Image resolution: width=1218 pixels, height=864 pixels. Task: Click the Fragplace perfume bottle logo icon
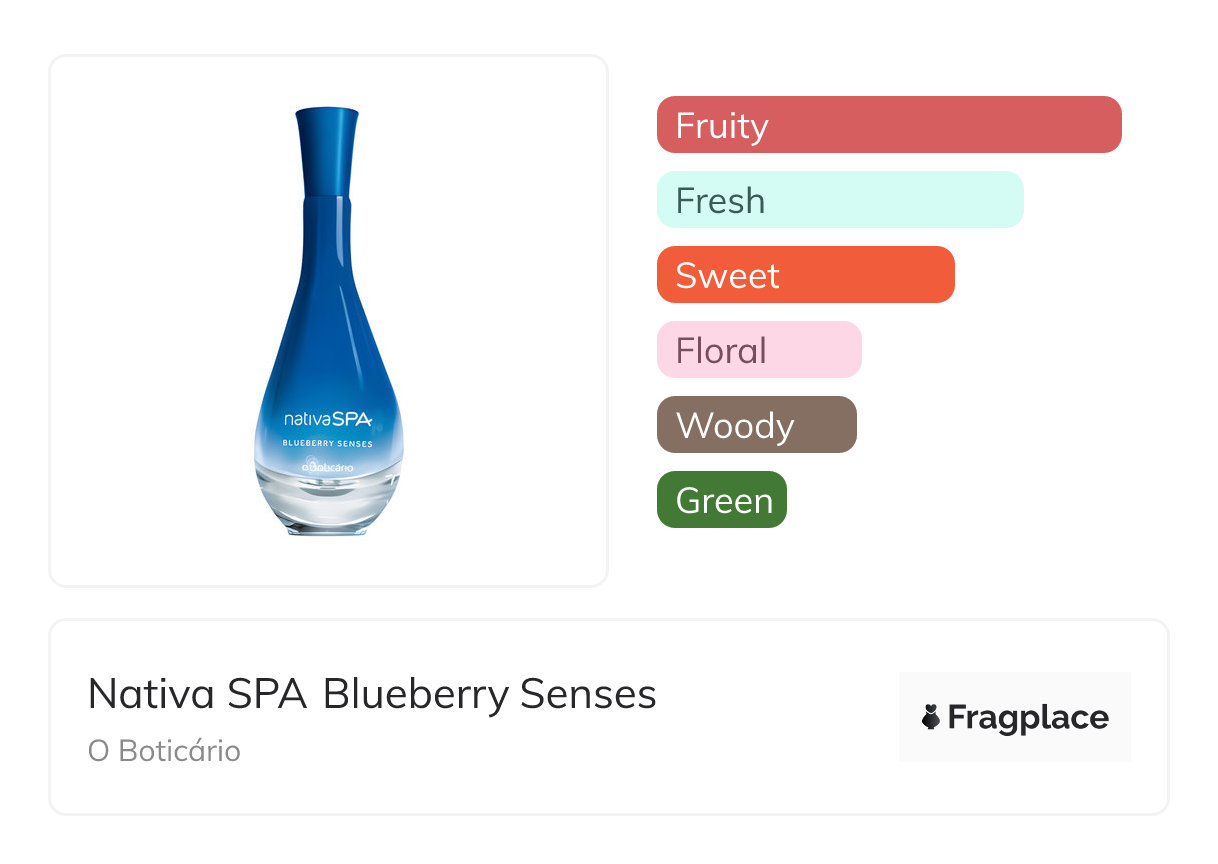point(931,717)
